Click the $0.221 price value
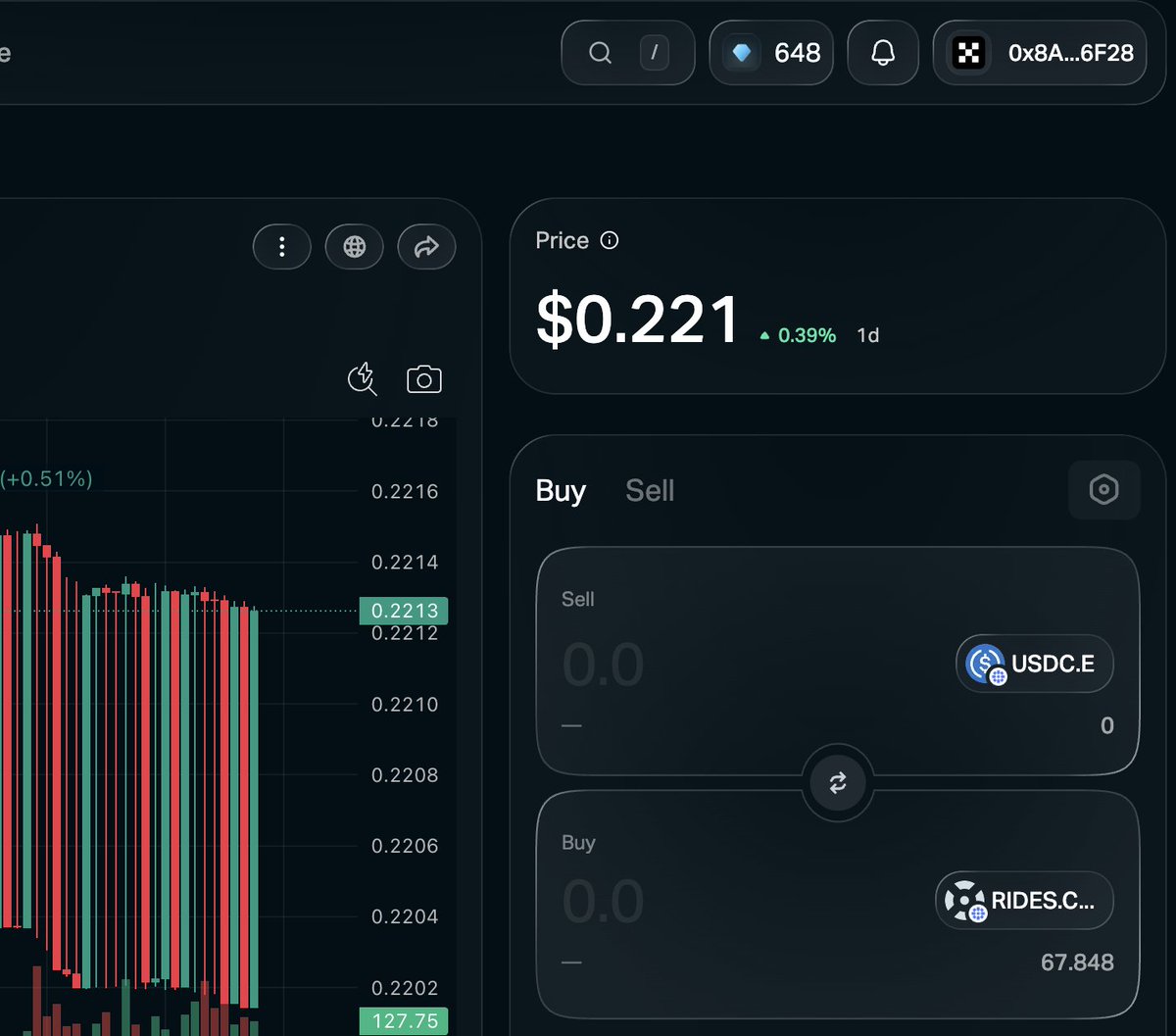The height and width of the screenshot is (1036, 1176). [x=638, y=321]
